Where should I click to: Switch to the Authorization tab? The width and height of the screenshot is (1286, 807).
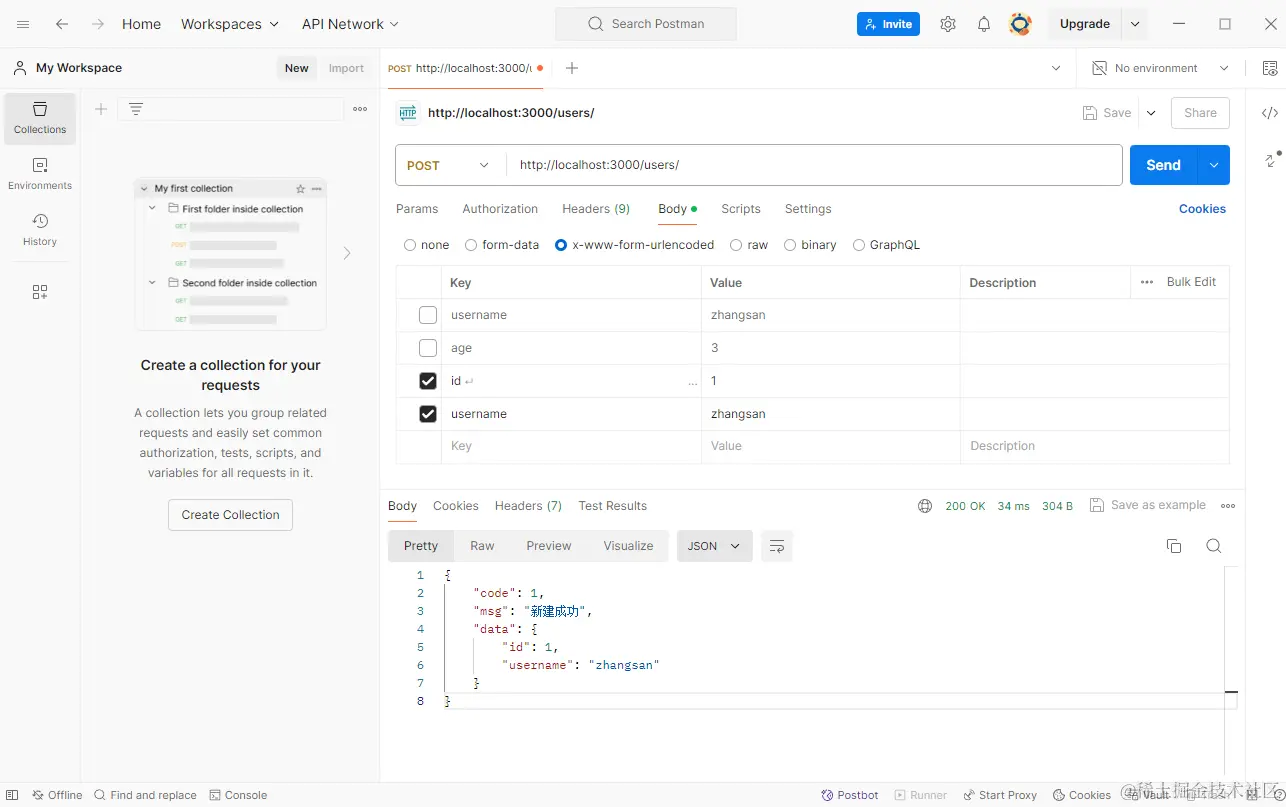click(x=500, y=209)
